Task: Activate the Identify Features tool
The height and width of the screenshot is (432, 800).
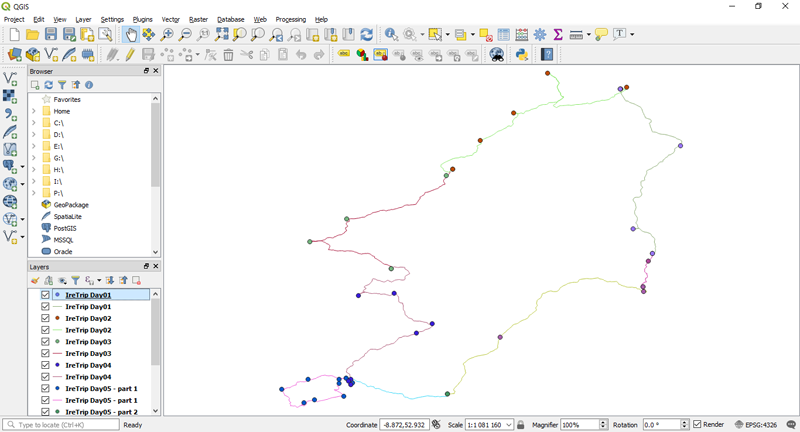Action: [391, 34]
